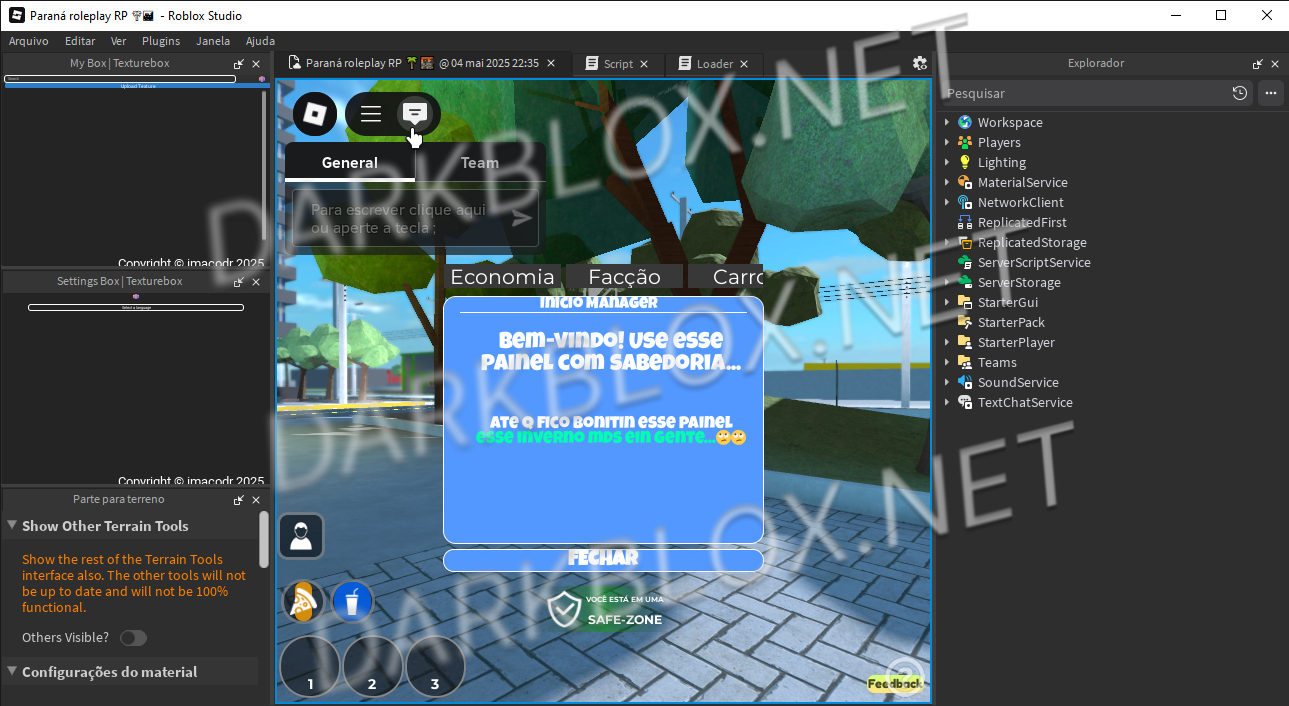Viewport: 1289px width, 706px height.
Task: Expand the Workspace tree node
Action: click(x=947, y=122)
